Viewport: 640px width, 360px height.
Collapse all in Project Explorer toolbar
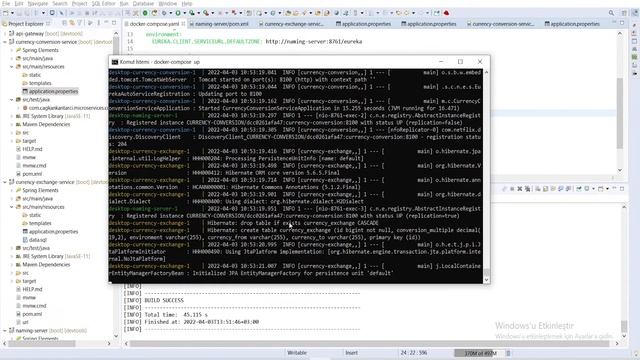(x=64, y=23)
